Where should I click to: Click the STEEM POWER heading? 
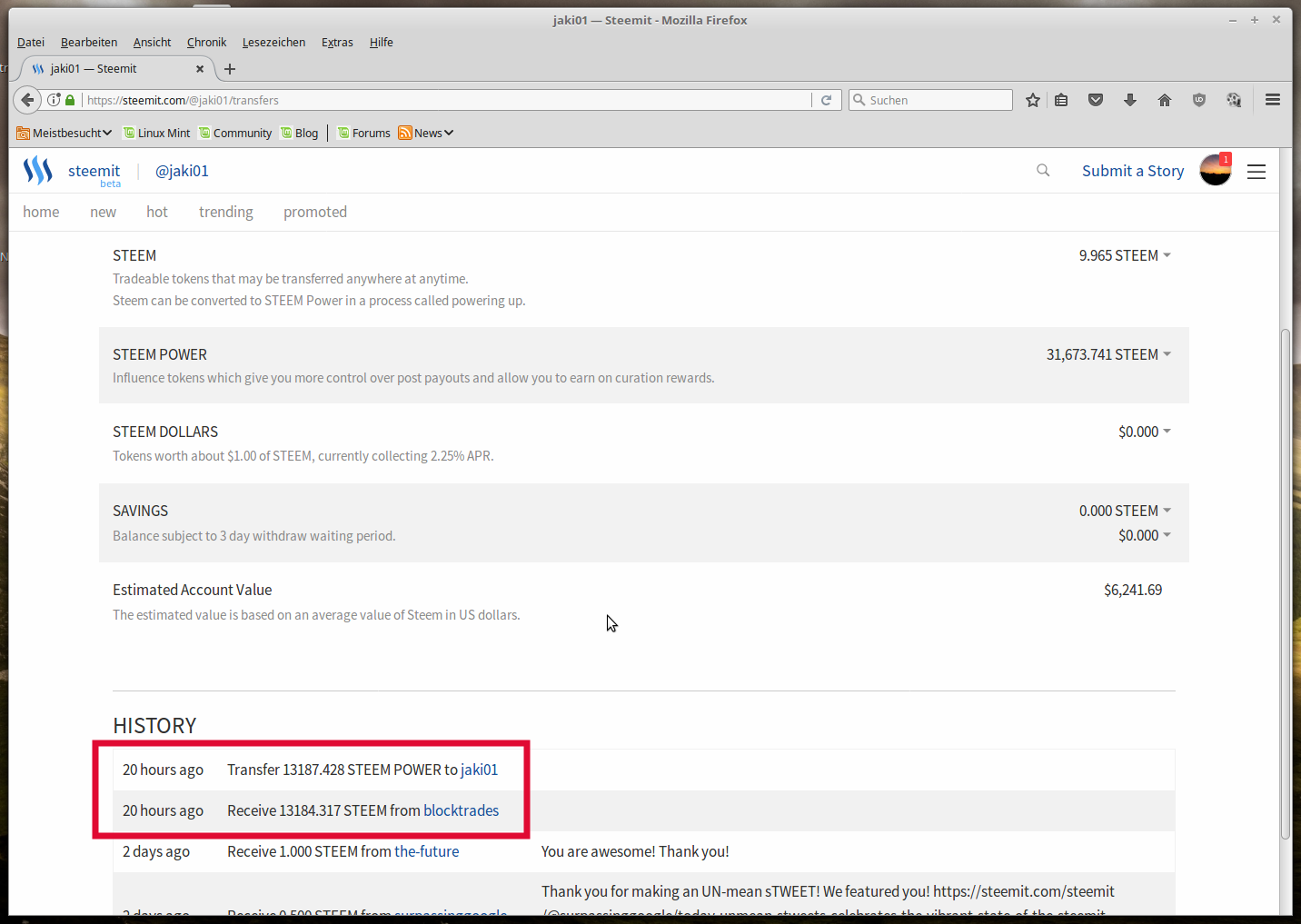(160, 354)
